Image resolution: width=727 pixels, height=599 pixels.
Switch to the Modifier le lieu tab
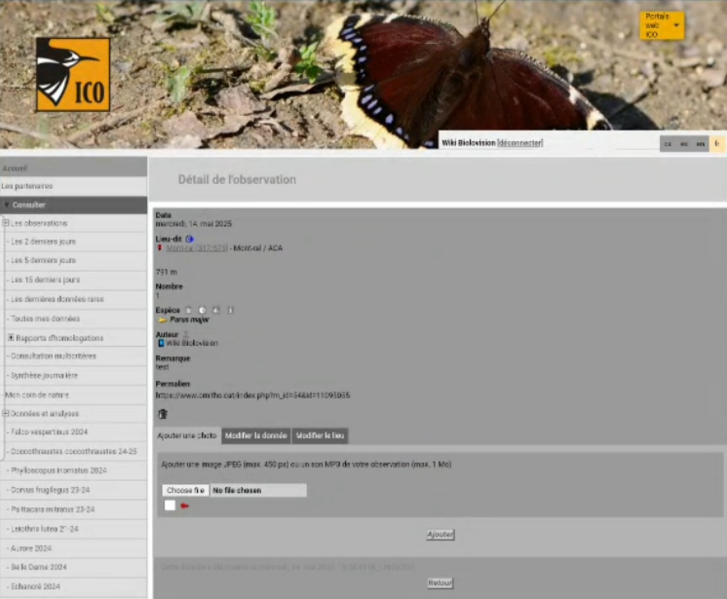coord(320,436)
